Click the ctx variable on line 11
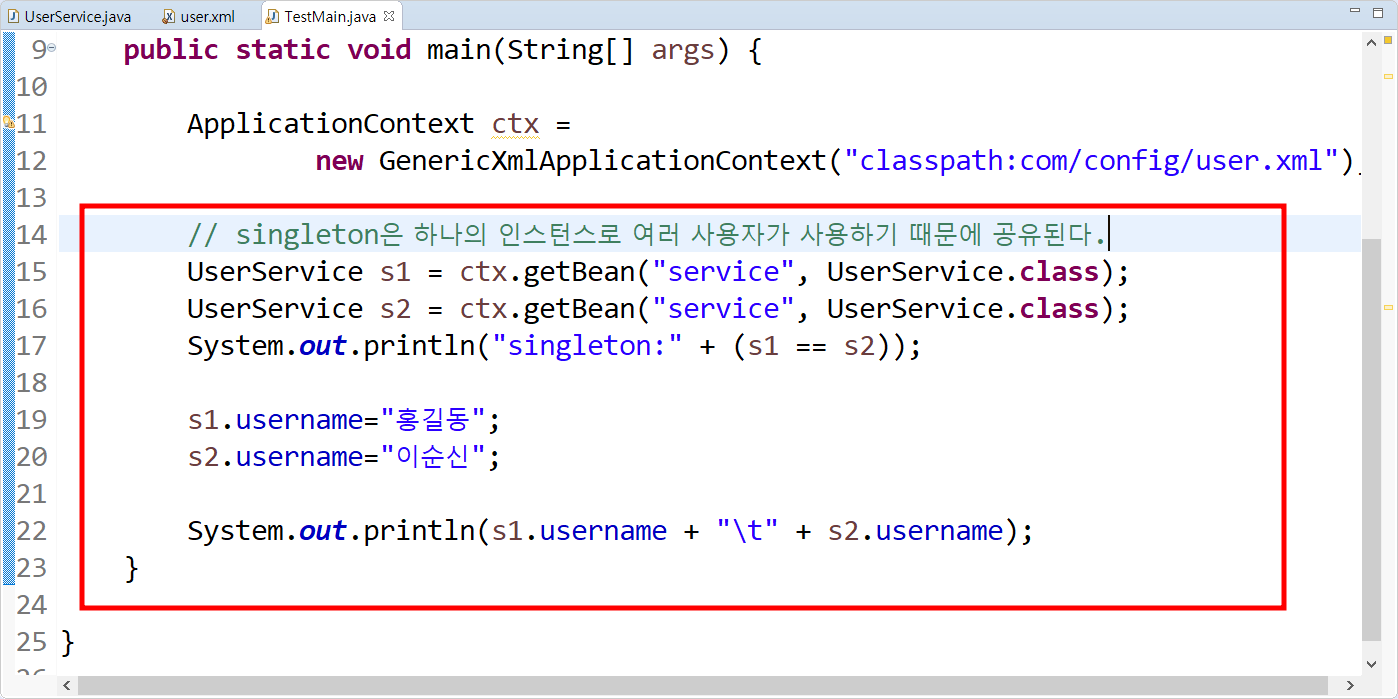 (x=515, y=124)
